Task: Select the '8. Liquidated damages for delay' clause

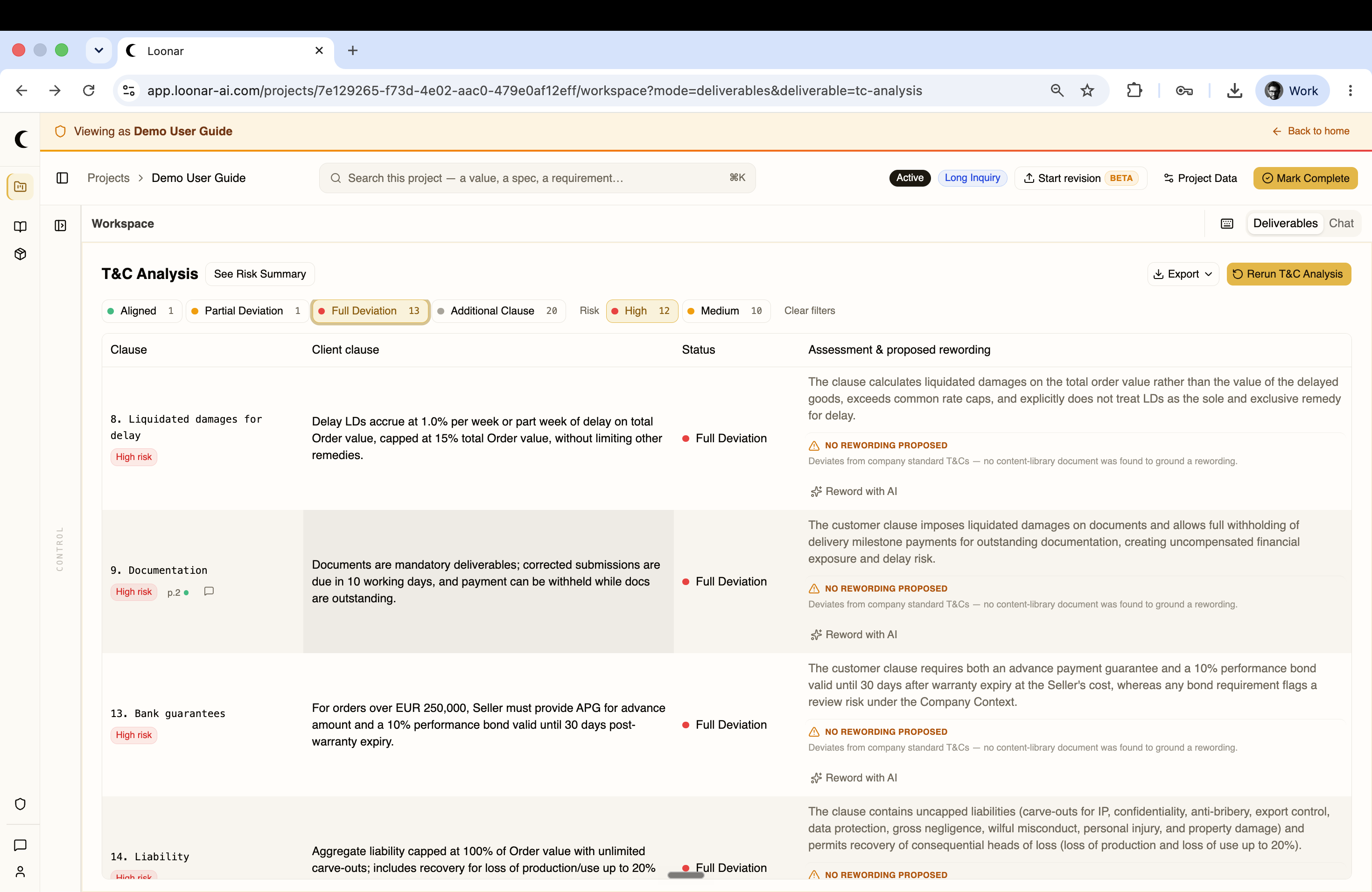Action: pyautogui.click(x=186, y=427)
